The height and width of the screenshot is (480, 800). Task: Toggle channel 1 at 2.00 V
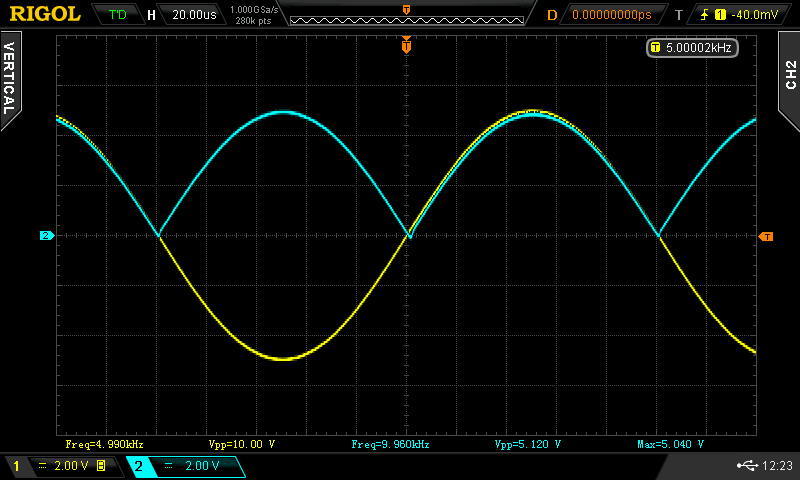point(60,466)
